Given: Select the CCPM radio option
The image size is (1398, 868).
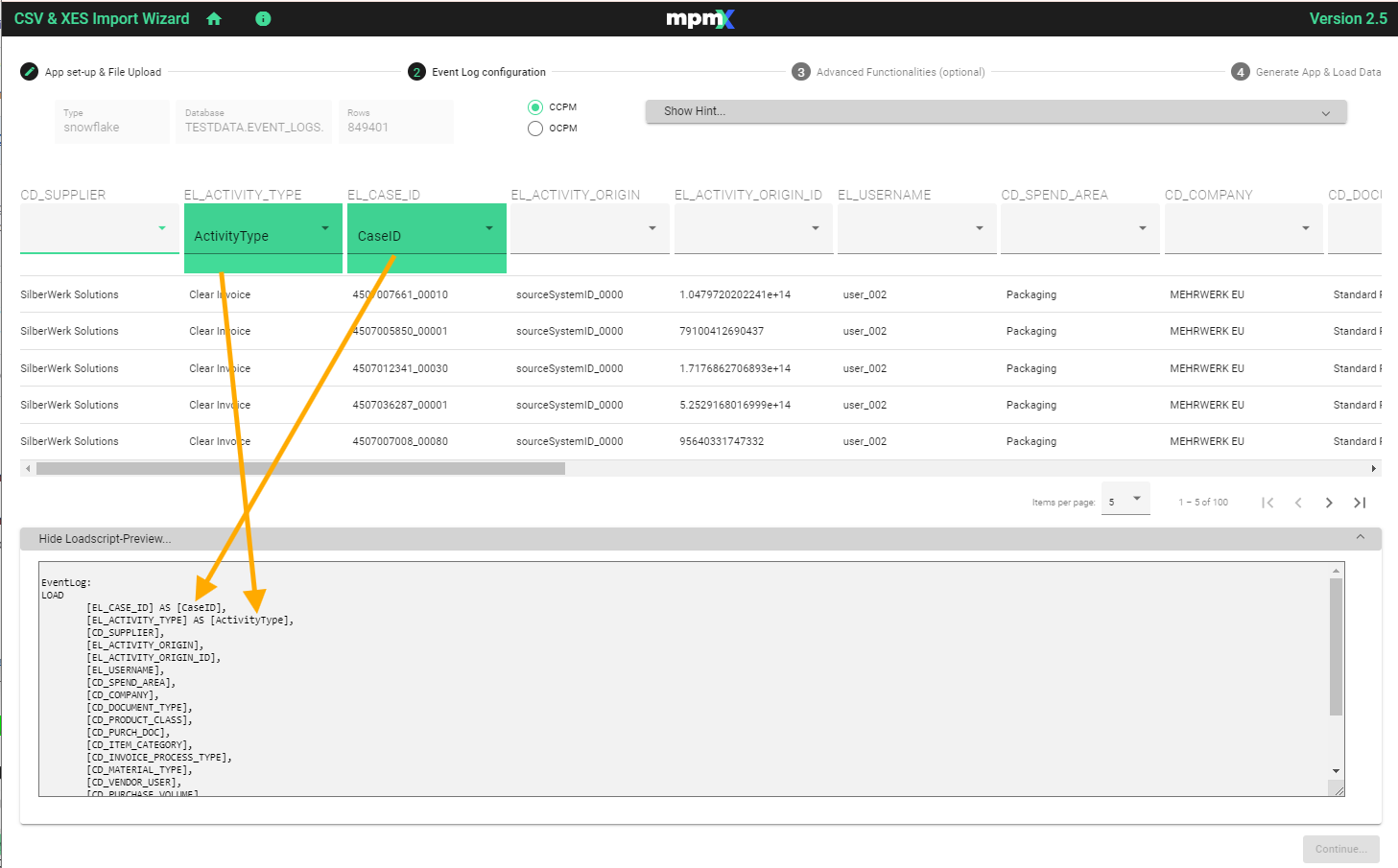Looking at the screenshot, I should 535,107.
